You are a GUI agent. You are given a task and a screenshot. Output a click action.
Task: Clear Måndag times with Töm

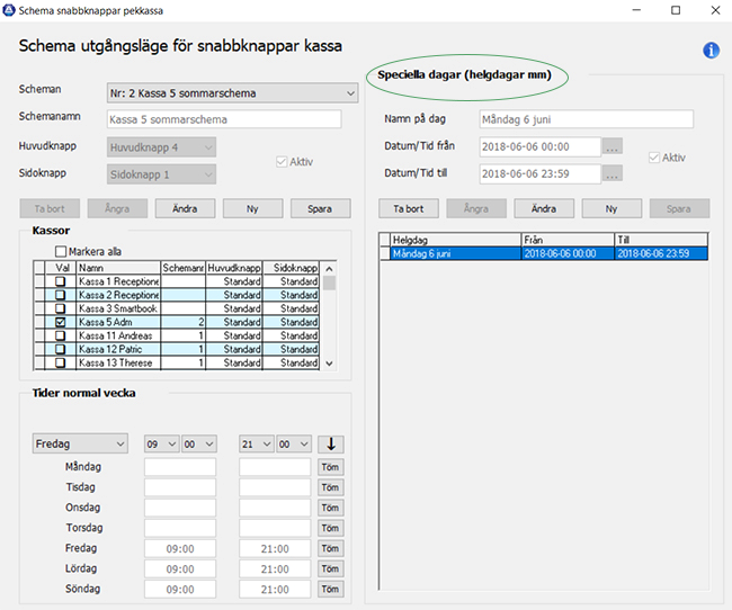(331, 467)
